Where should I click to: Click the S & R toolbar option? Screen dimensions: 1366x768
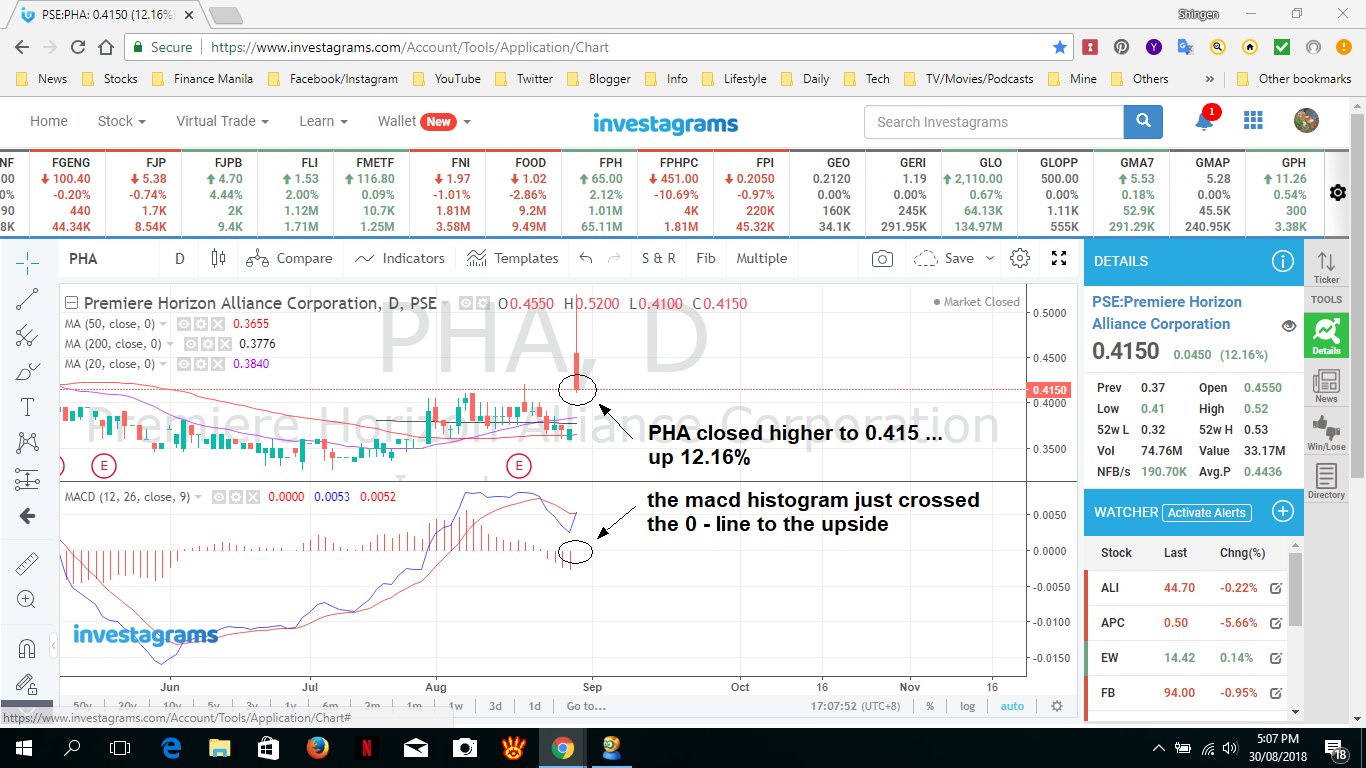[658, 258]
